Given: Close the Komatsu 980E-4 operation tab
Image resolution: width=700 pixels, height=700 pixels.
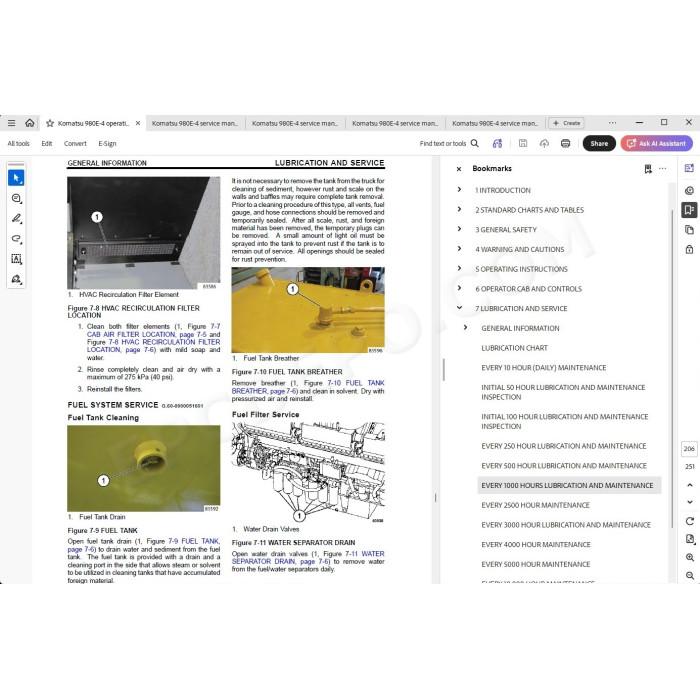Looking at the screenshot, I should [138, 123].
